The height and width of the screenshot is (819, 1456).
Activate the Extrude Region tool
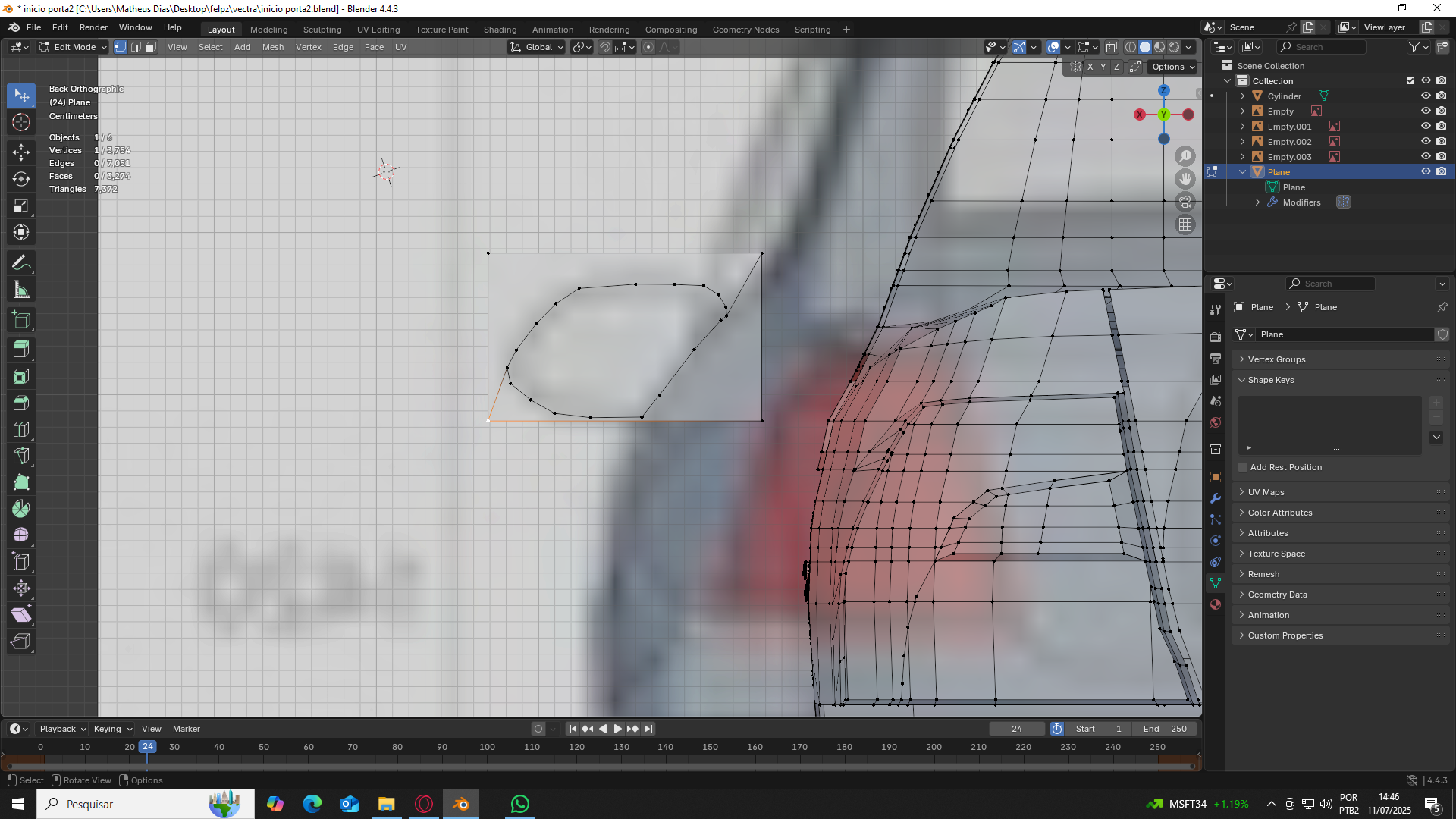click(x=21, y=350)
